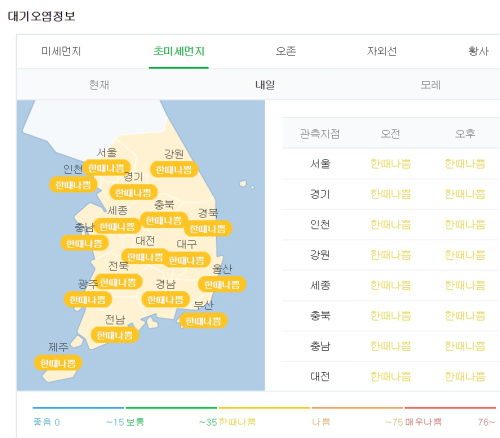Click the 광주 status badge on the map

(88, 300)
